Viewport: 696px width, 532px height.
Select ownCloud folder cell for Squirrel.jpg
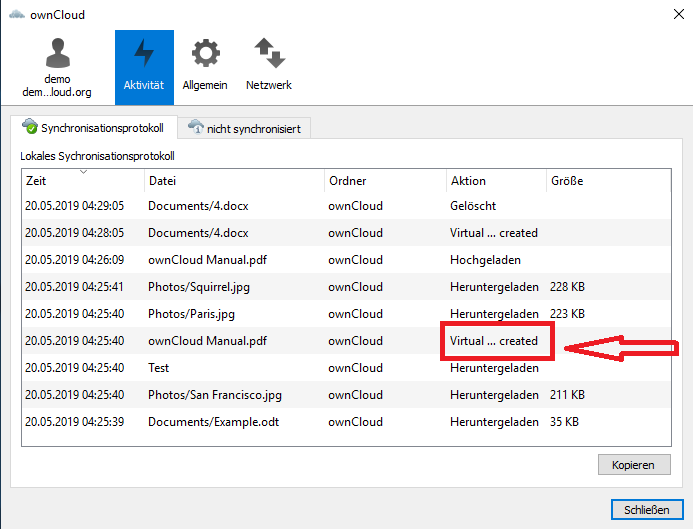pyautogui.click(x=356, y=287)
